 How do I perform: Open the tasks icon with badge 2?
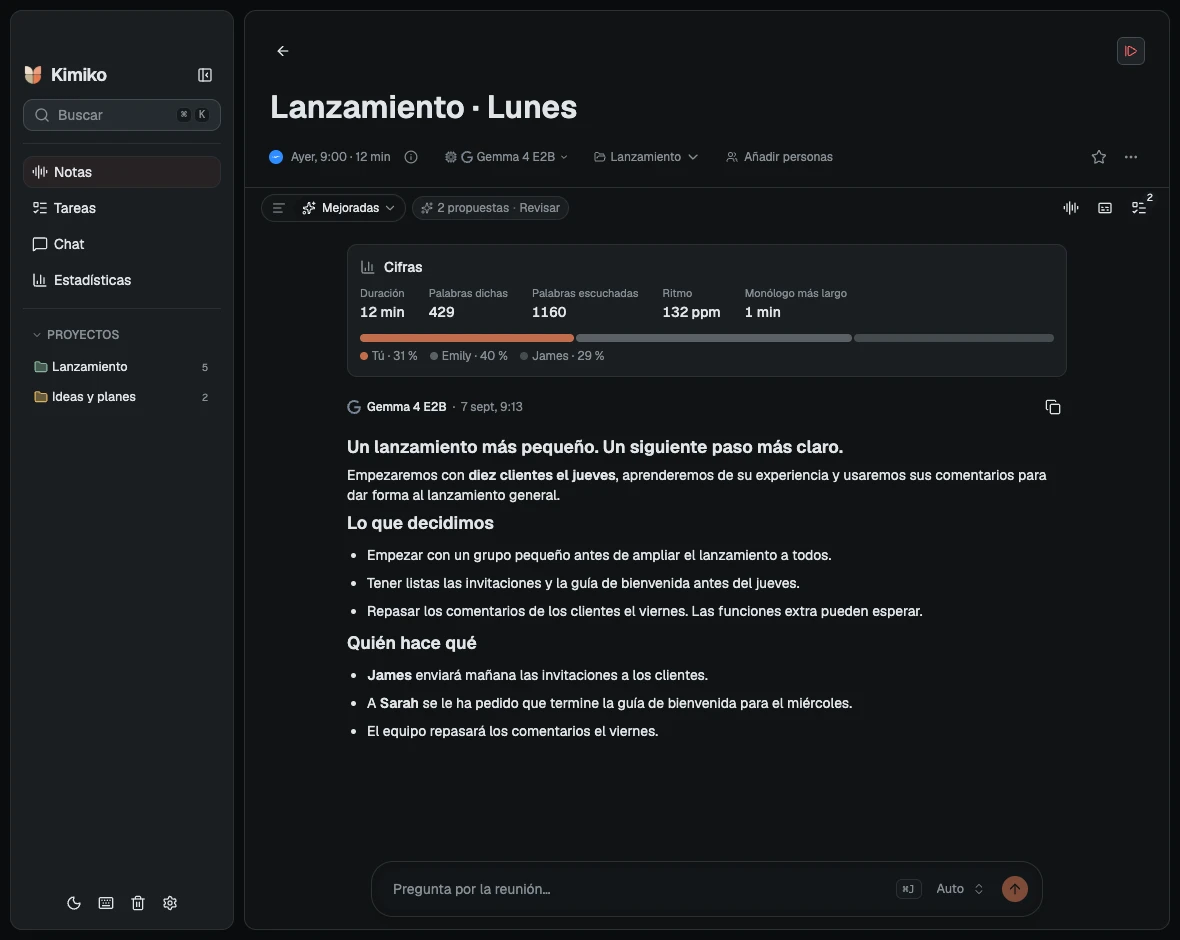(x=1139, y=208)
